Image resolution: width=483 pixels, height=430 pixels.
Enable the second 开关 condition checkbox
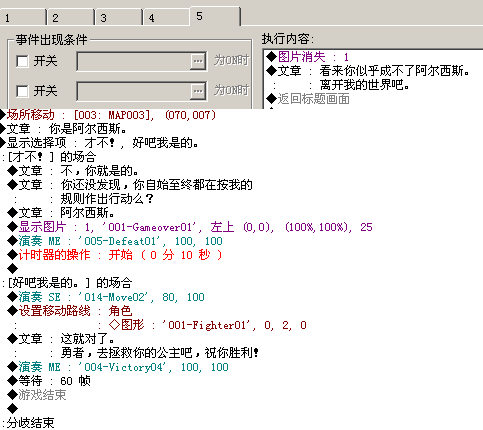coord(22,91)
